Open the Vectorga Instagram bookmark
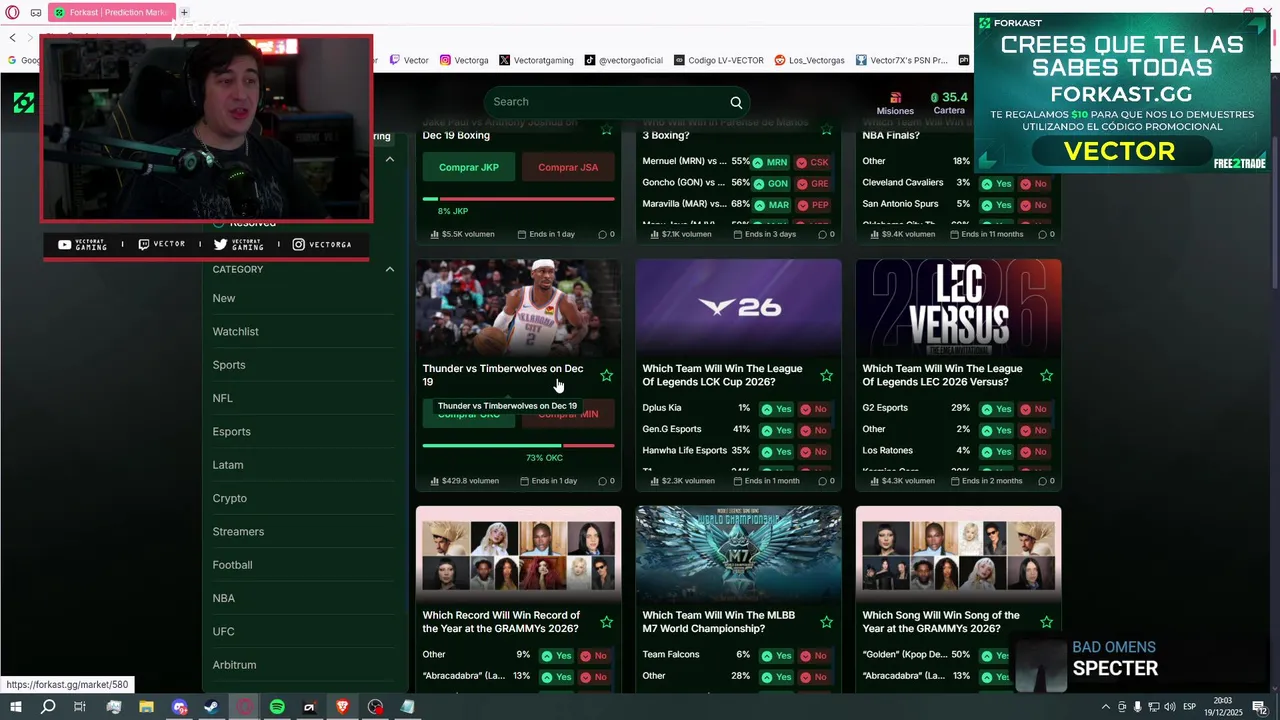 pyautogui.click(x=464, y=60)
